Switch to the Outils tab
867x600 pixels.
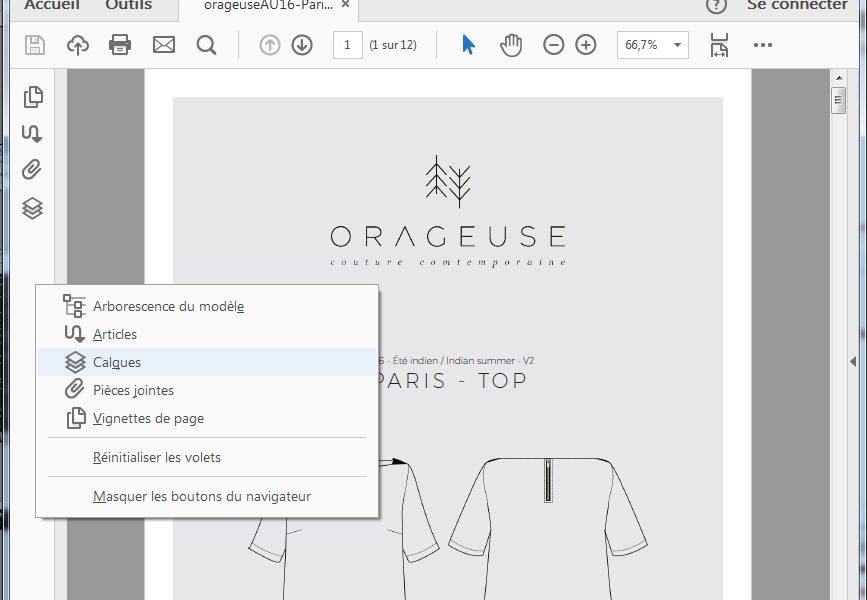[x=129, y=6]
